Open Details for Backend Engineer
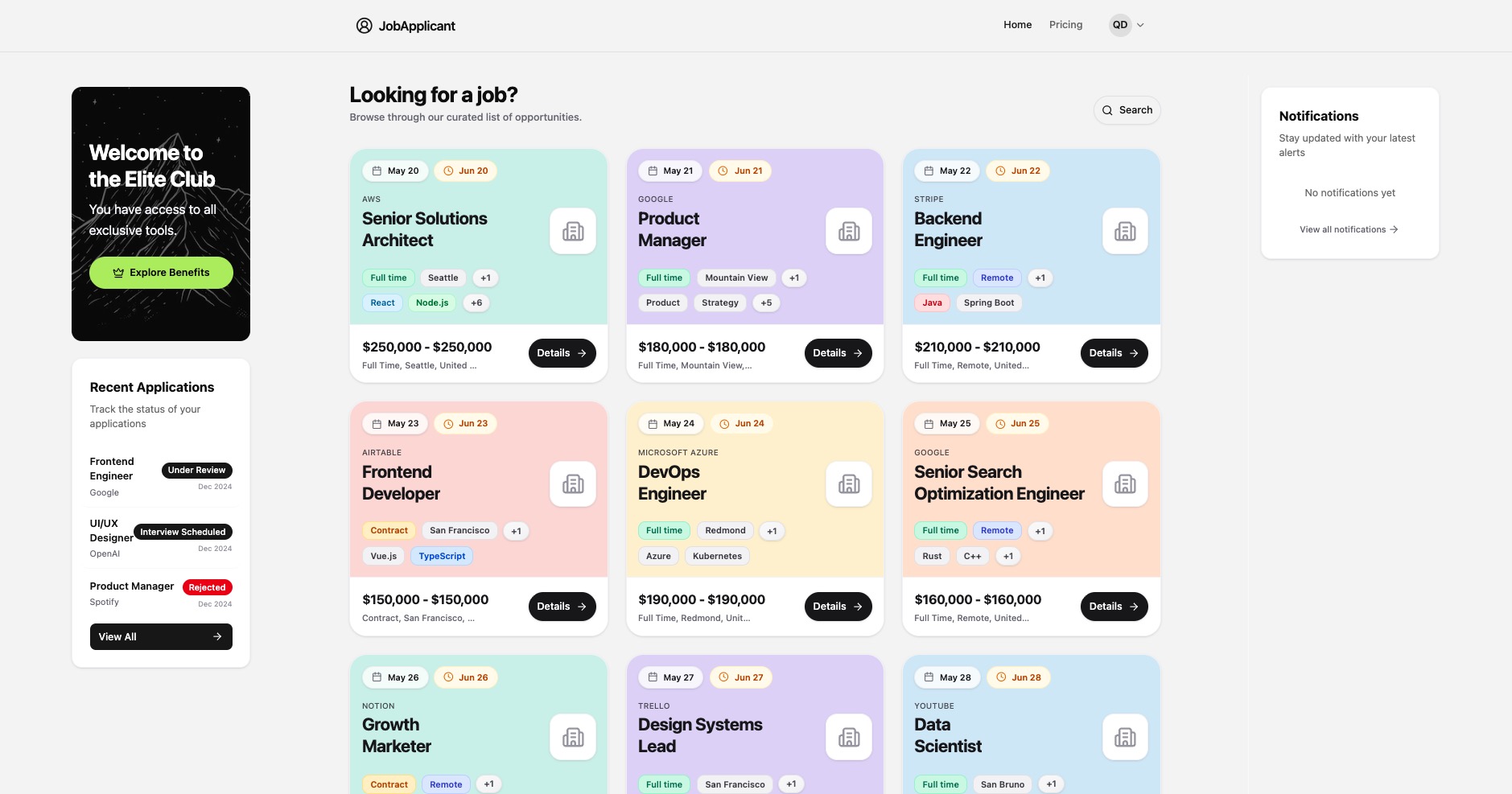This screenshot has width=1512, height=794. 1114,353
